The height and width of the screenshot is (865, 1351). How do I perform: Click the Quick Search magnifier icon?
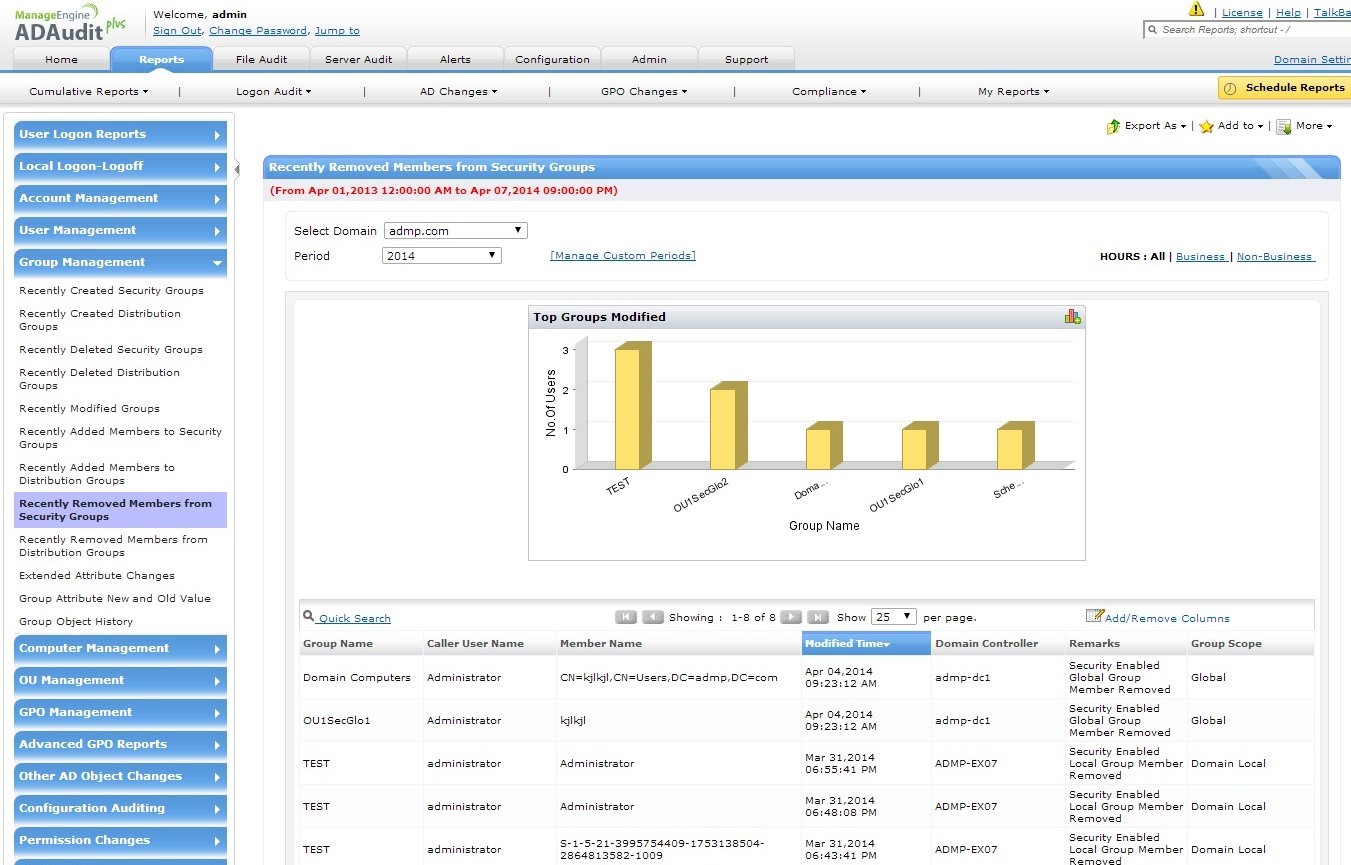[x=309, y=617]
